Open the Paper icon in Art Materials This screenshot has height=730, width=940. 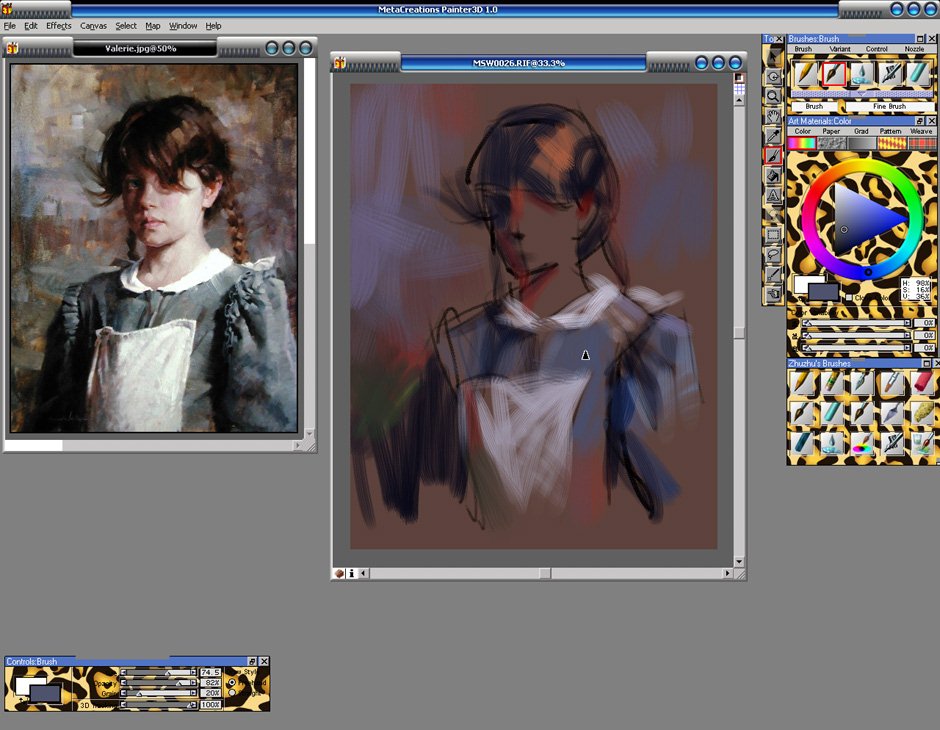[x=831, y=143]
